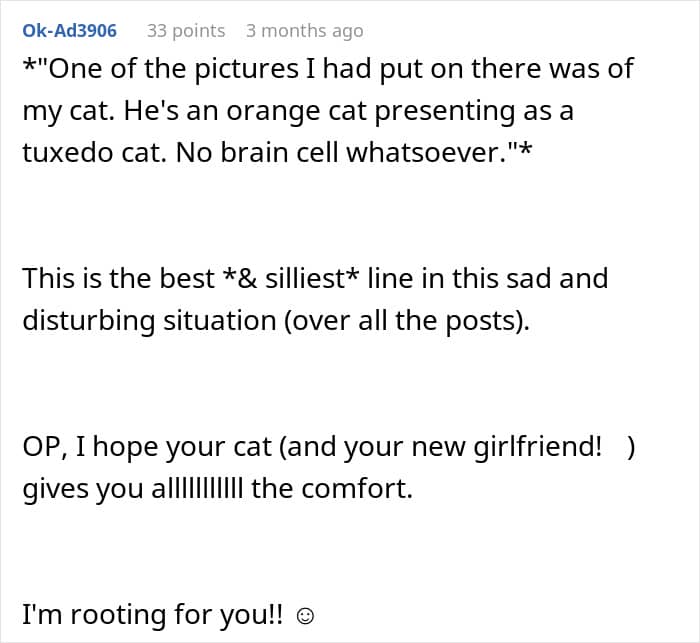Click the word "comfort"
The width and height of the screenshot is (700, 643).
click(358, 490)
